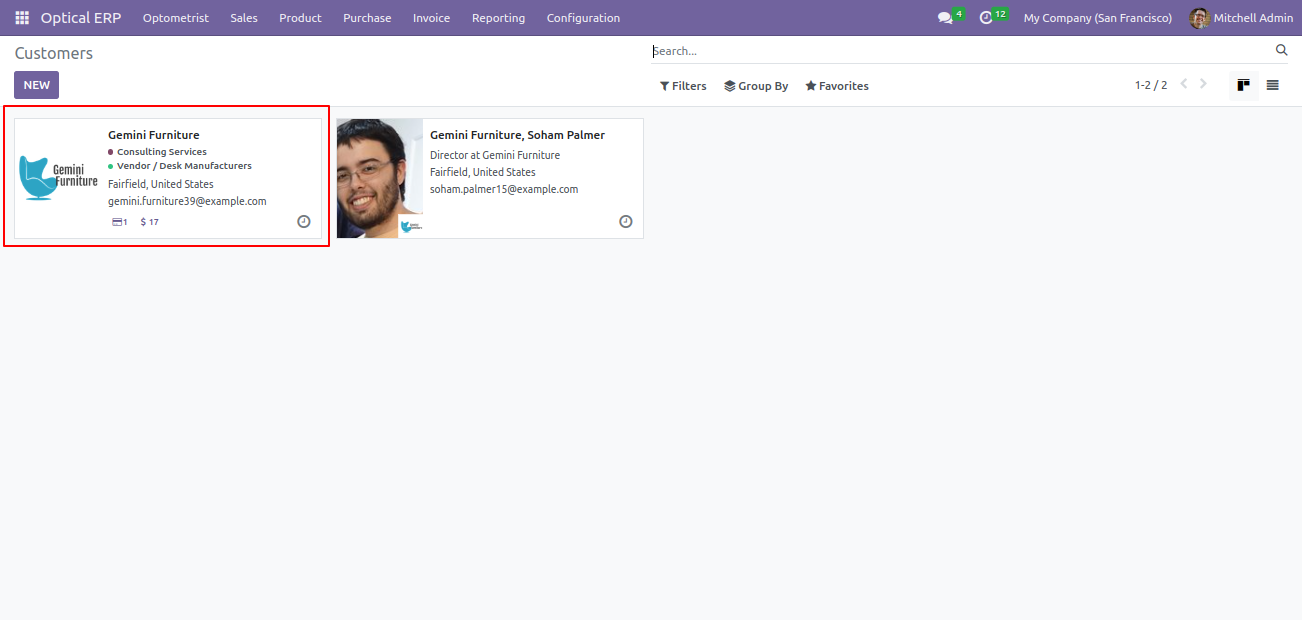The width and height of the screenshot is (1302, 620).
Task: Open the Purchase menu
Action: [367, 18]
